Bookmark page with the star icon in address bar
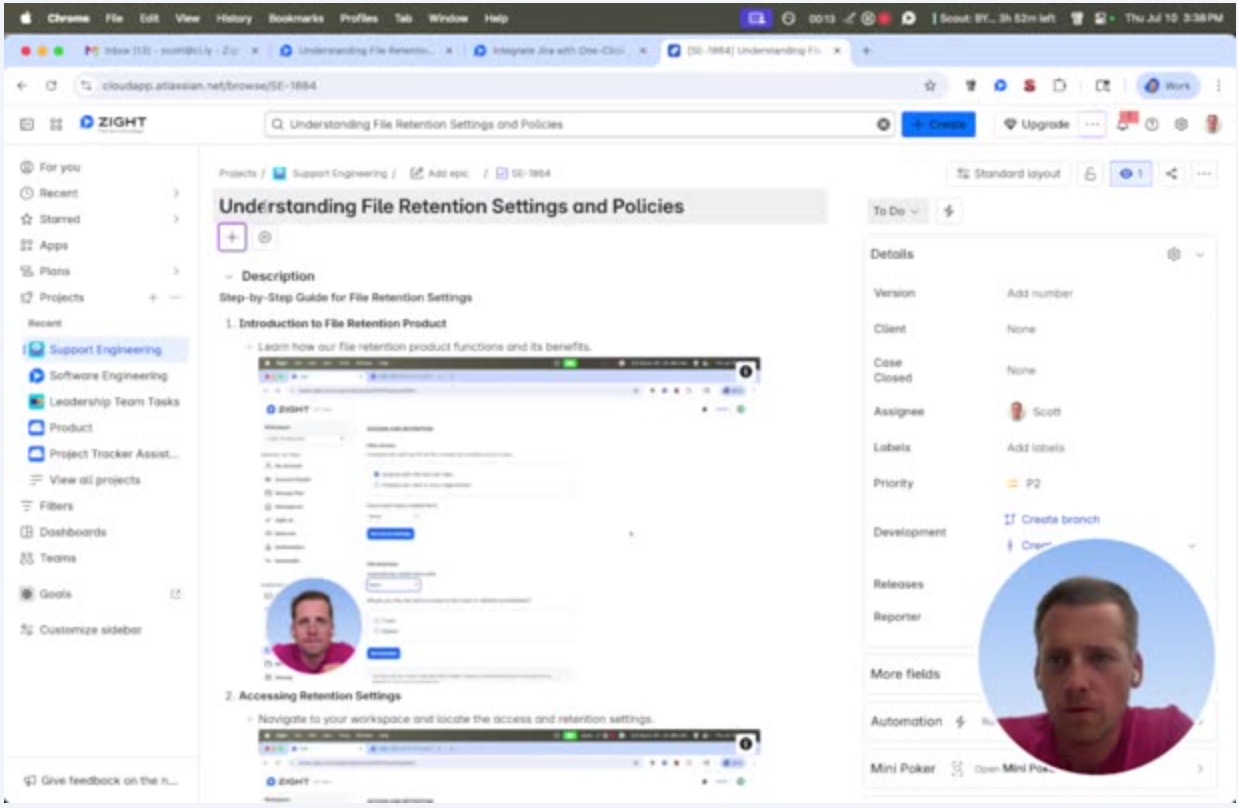 930,86
